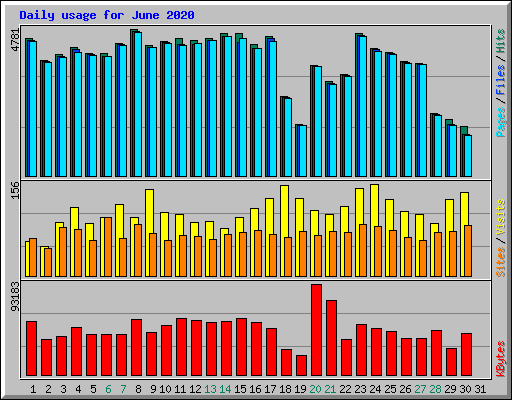Click green weekend day label 6
Image resolution: width=512 pixels, height=400 pixels.
pyautogui.click(x=108, y=389)
